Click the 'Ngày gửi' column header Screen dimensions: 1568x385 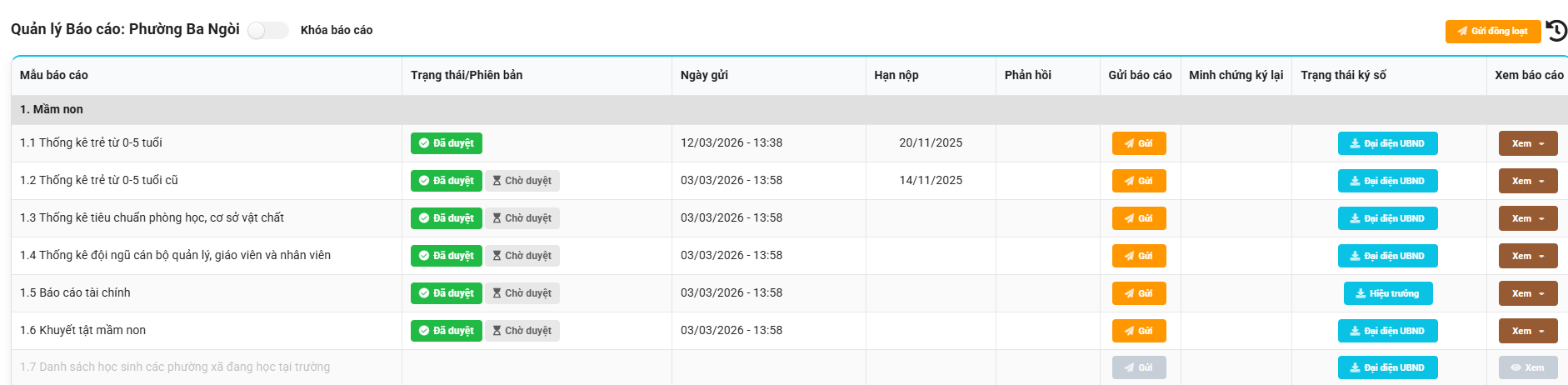(x=704, y=75)
